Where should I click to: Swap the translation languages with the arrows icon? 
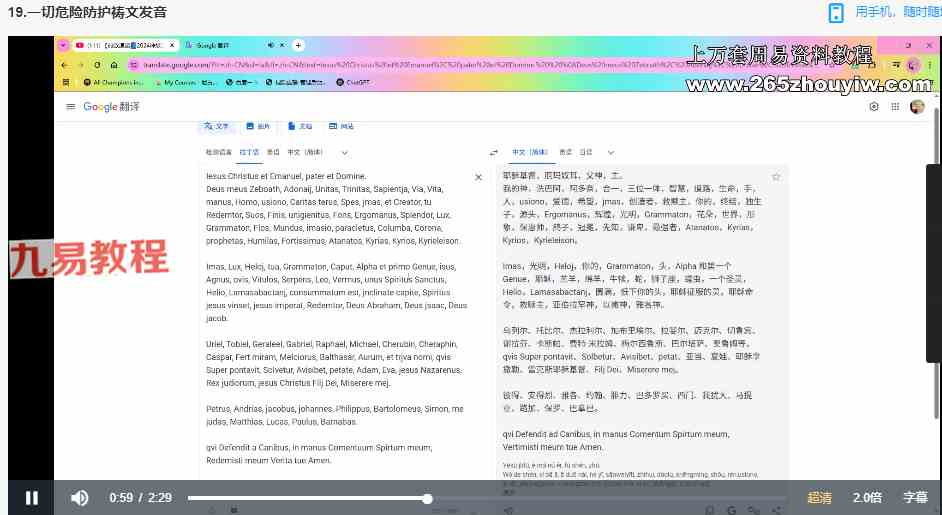point(493,153)
